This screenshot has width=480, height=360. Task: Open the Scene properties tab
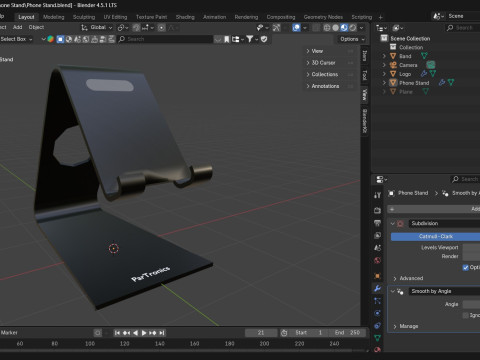377,248
